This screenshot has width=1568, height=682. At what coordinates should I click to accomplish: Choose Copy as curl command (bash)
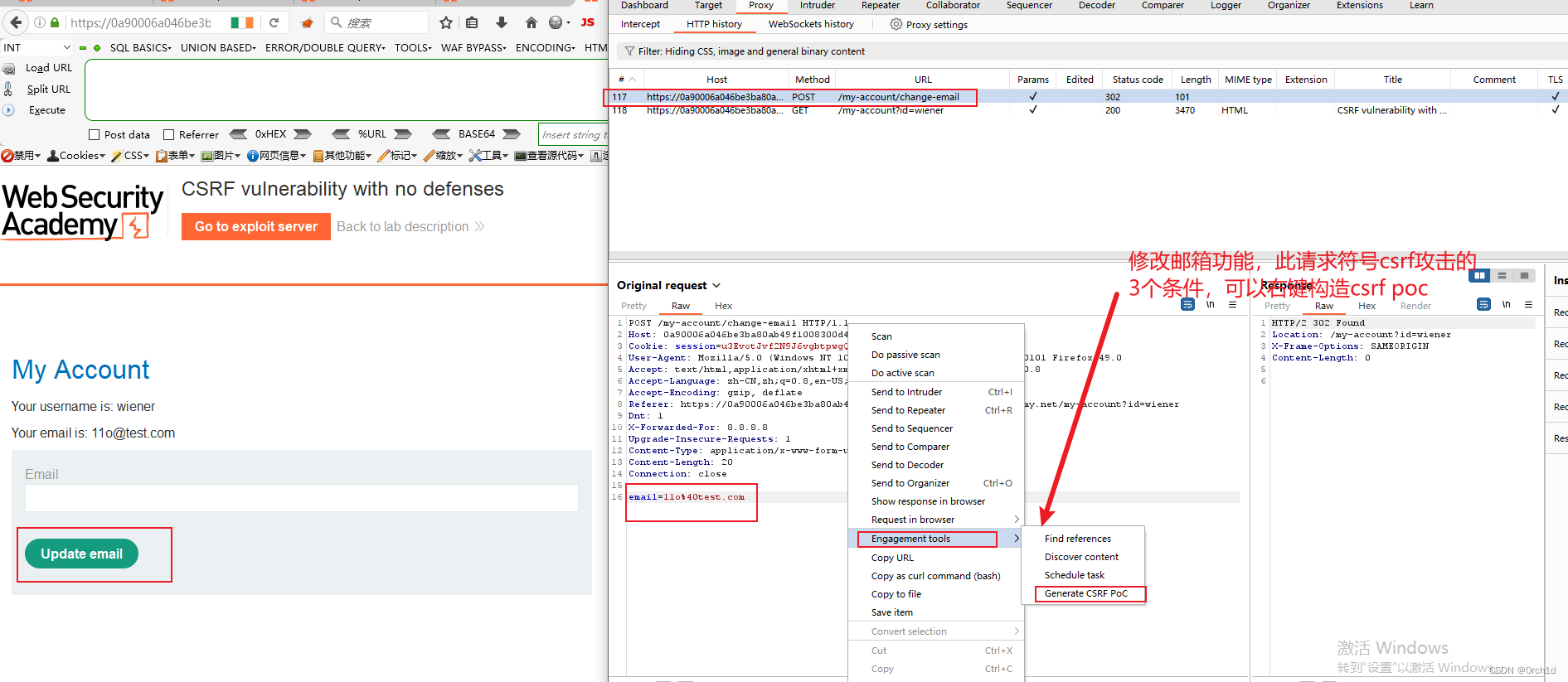coord(936,576)
